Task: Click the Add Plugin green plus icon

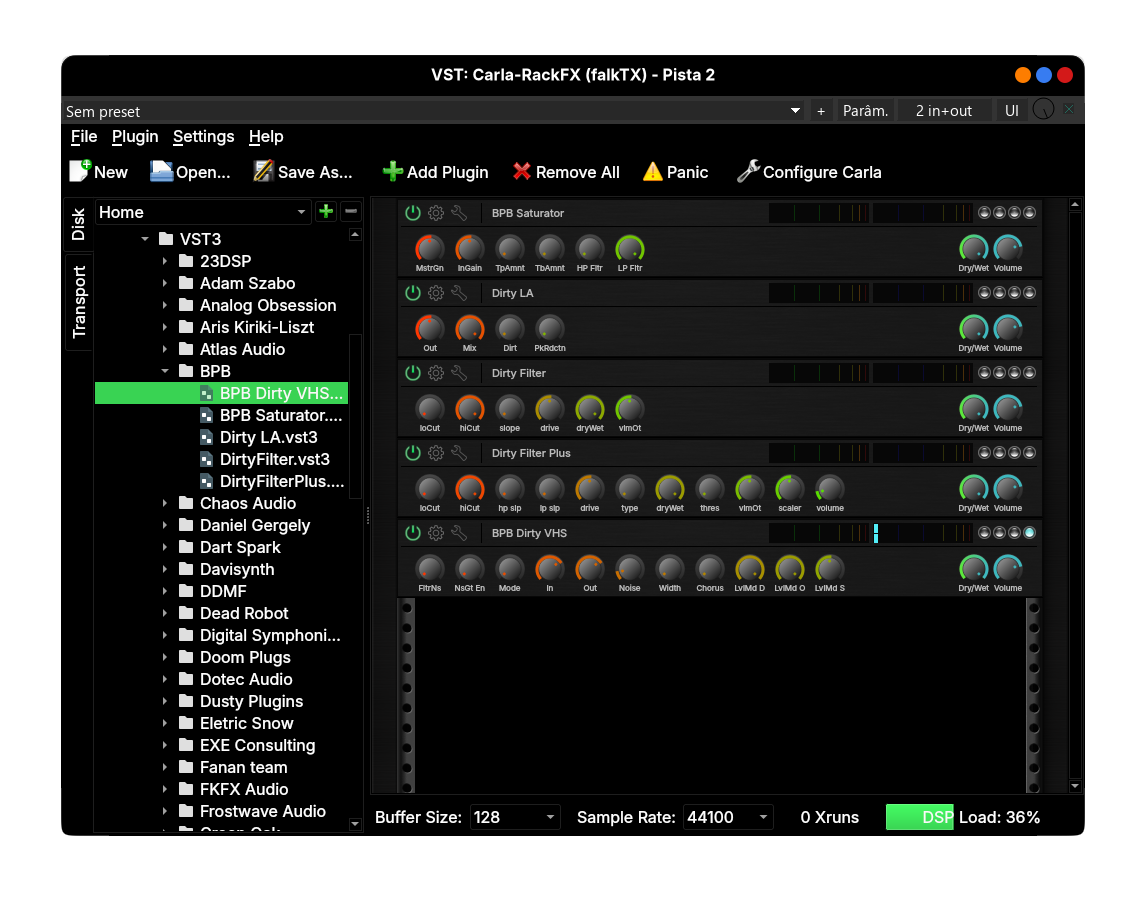Action: [393, 172]
